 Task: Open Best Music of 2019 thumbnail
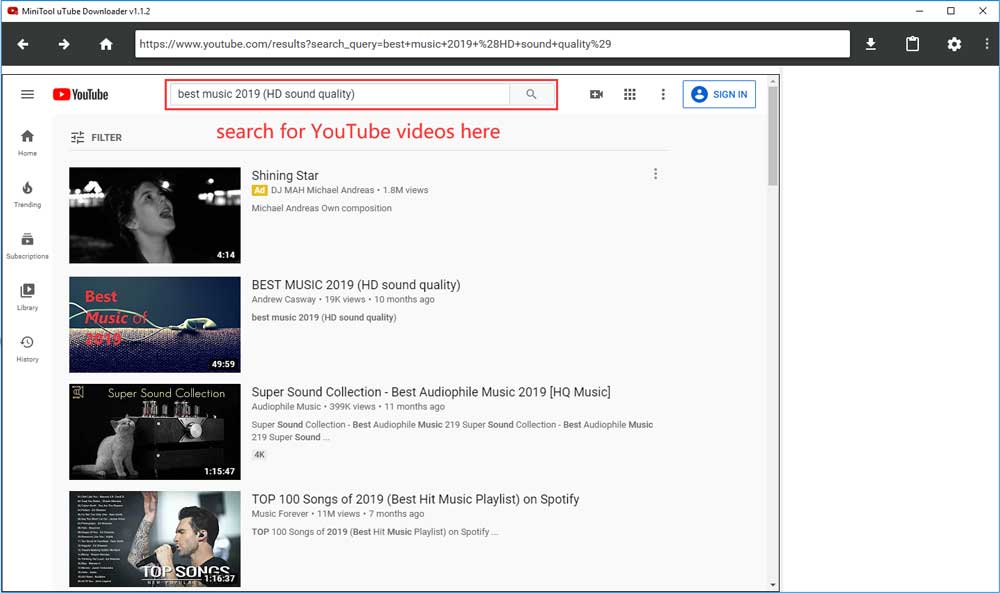(x=155, y=325)
